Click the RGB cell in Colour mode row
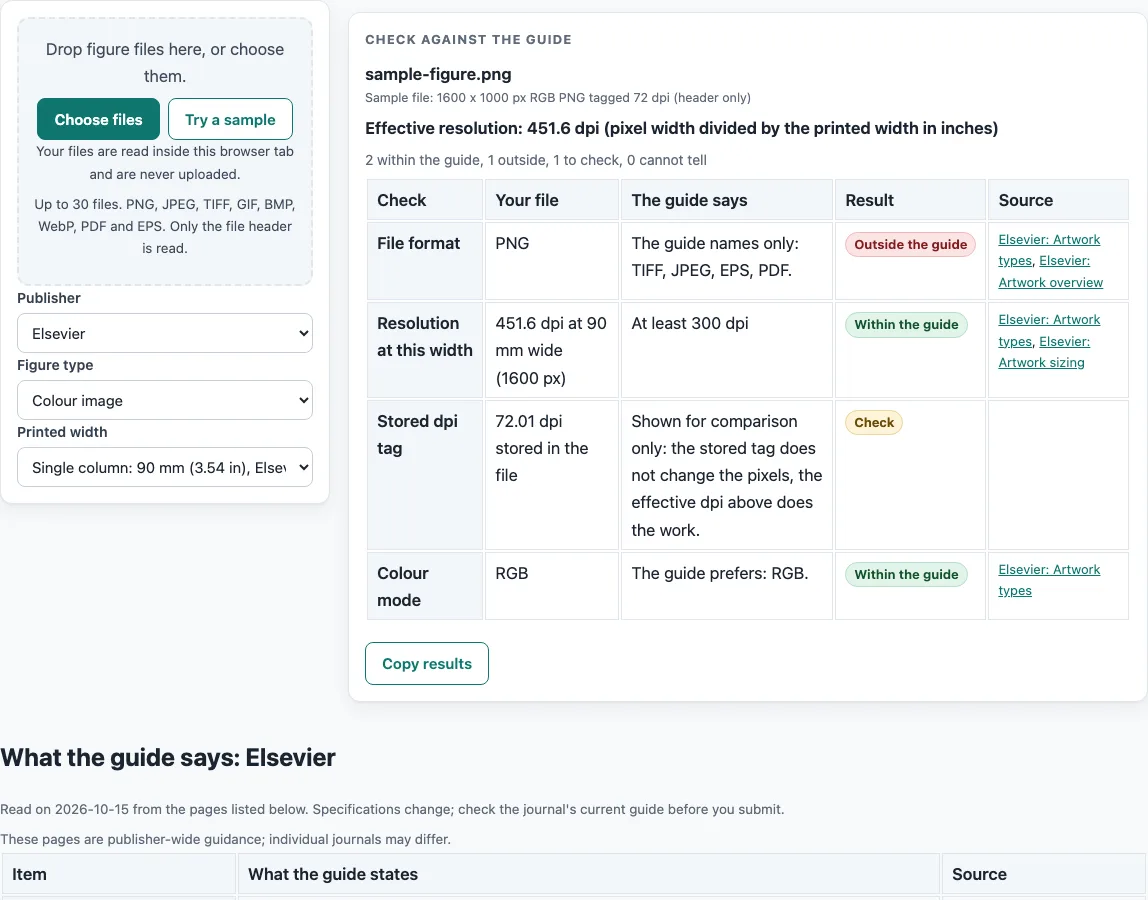This screenshot has height=900, width=1148. (551, 587)
